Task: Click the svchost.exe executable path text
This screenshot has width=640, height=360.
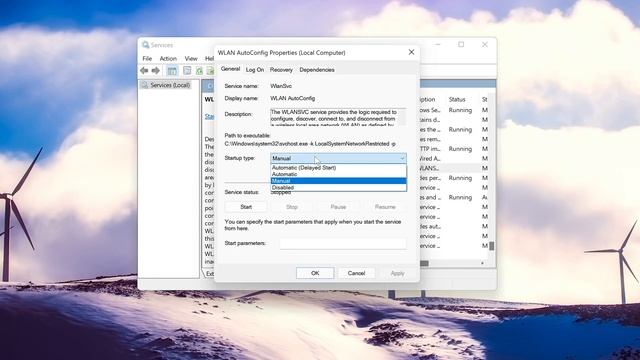Action: [310, 144]
